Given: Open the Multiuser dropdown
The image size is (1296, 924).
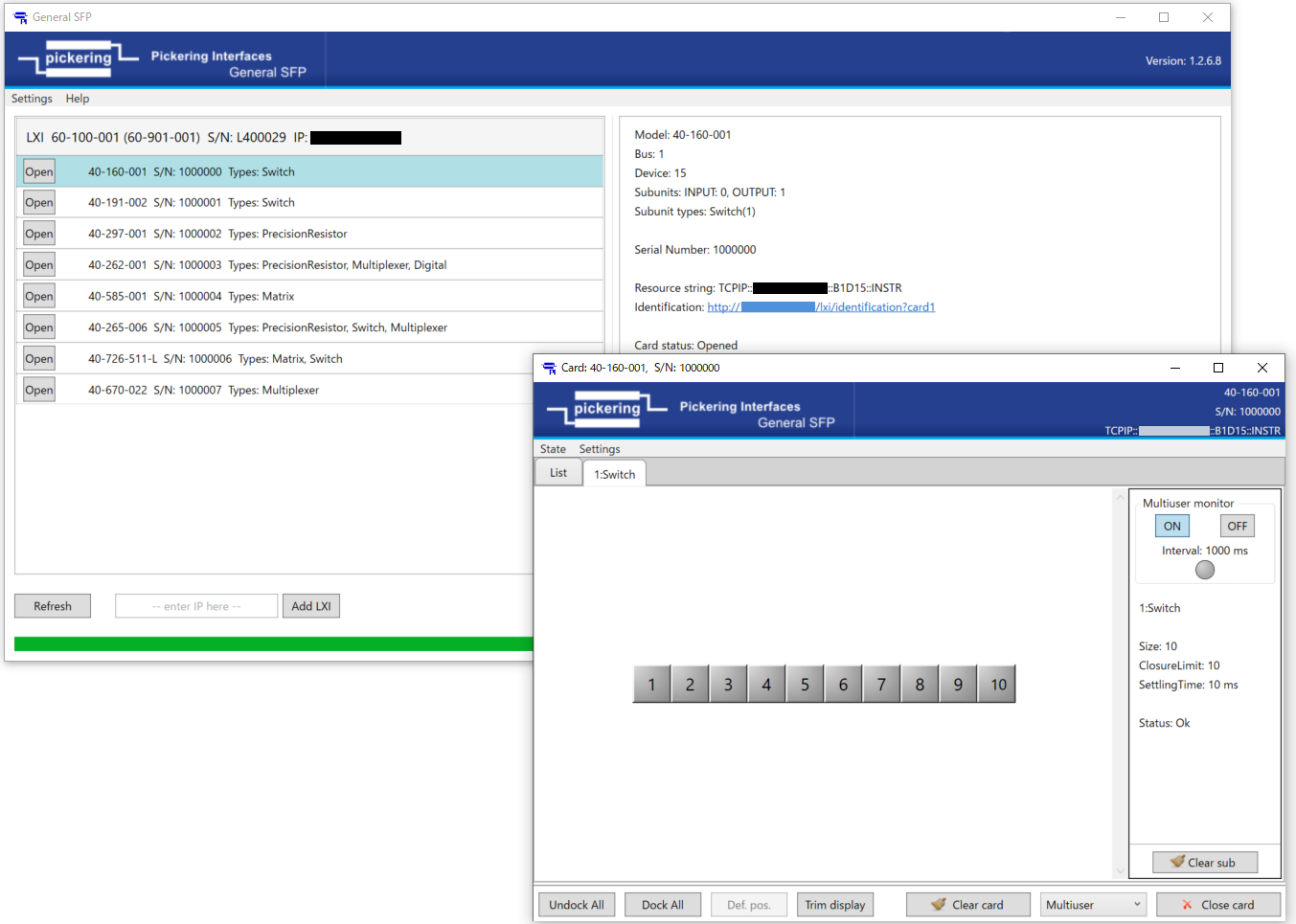Looking at the screenshot, I should [1094, 905].
